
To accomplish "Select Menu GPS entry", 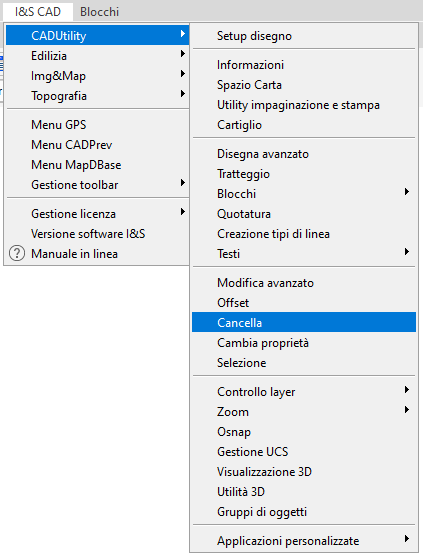I will click(x=98, y=125).
